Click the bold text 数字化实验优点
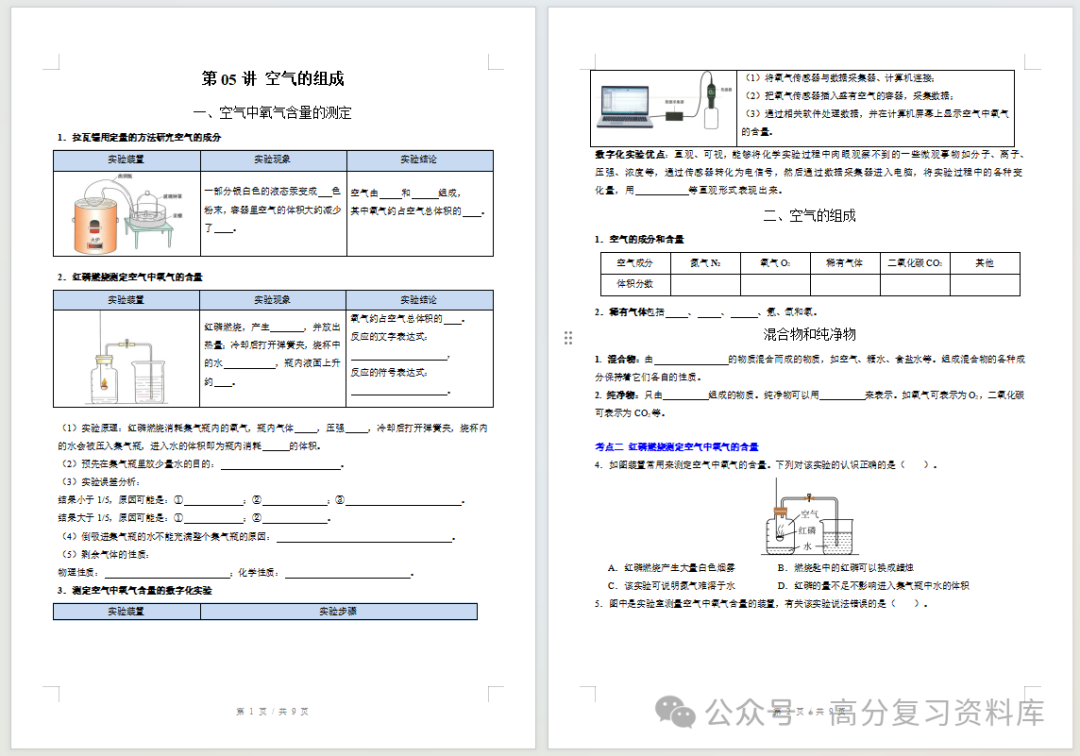Screen dimensions: 1080x756 click(x=630, y=154)
